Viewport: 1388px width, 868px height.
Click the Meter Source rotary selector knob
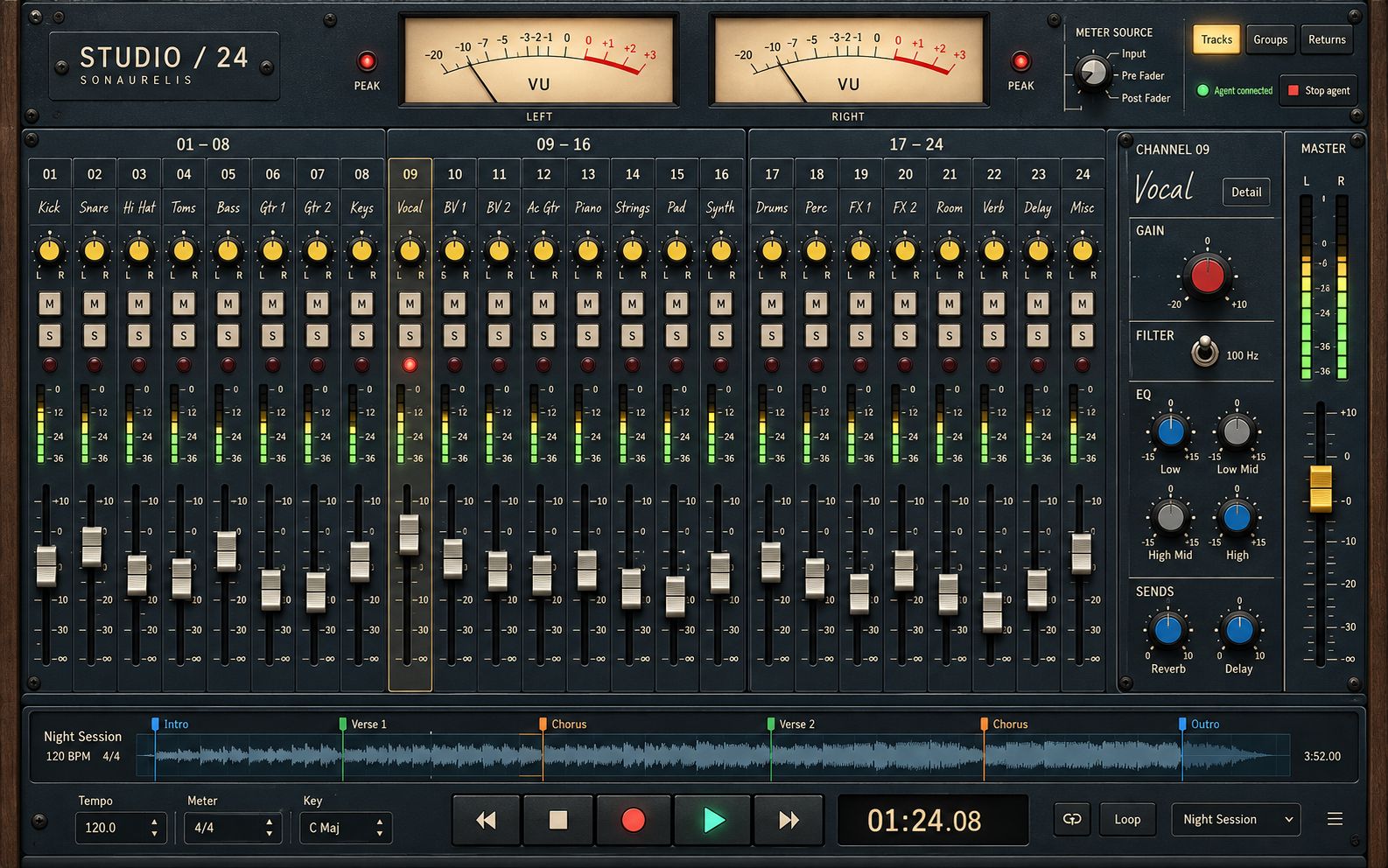(x=1091, y=72)
